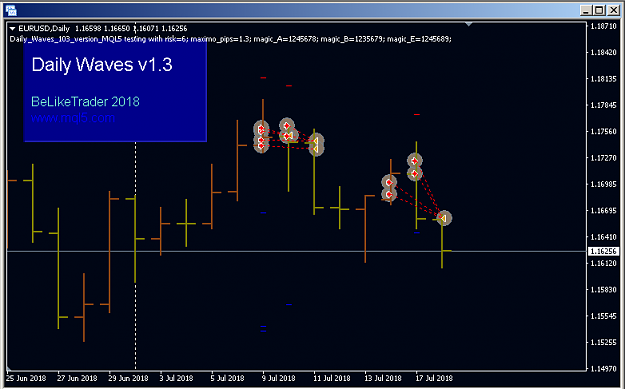Click the 9 Jul 2018 date label
Screen dimensions: 625x389
pyautogui.click(x=278, y=378)
